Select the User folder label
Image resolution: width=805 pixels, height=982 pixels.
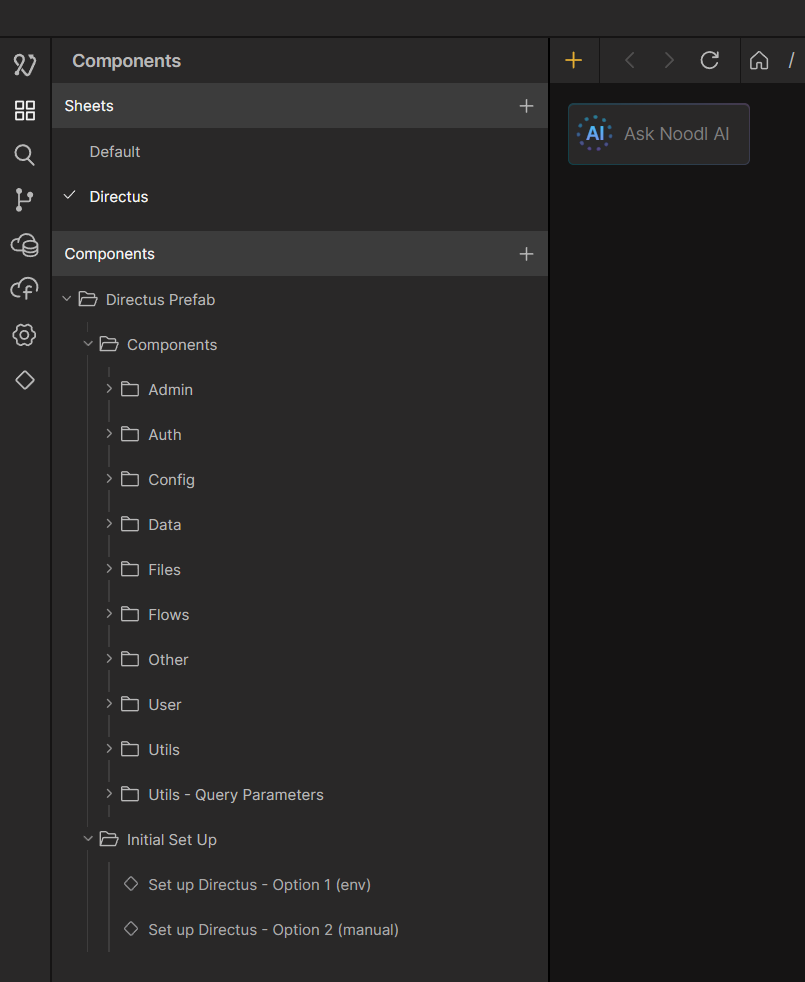click(x=165, y=705)
